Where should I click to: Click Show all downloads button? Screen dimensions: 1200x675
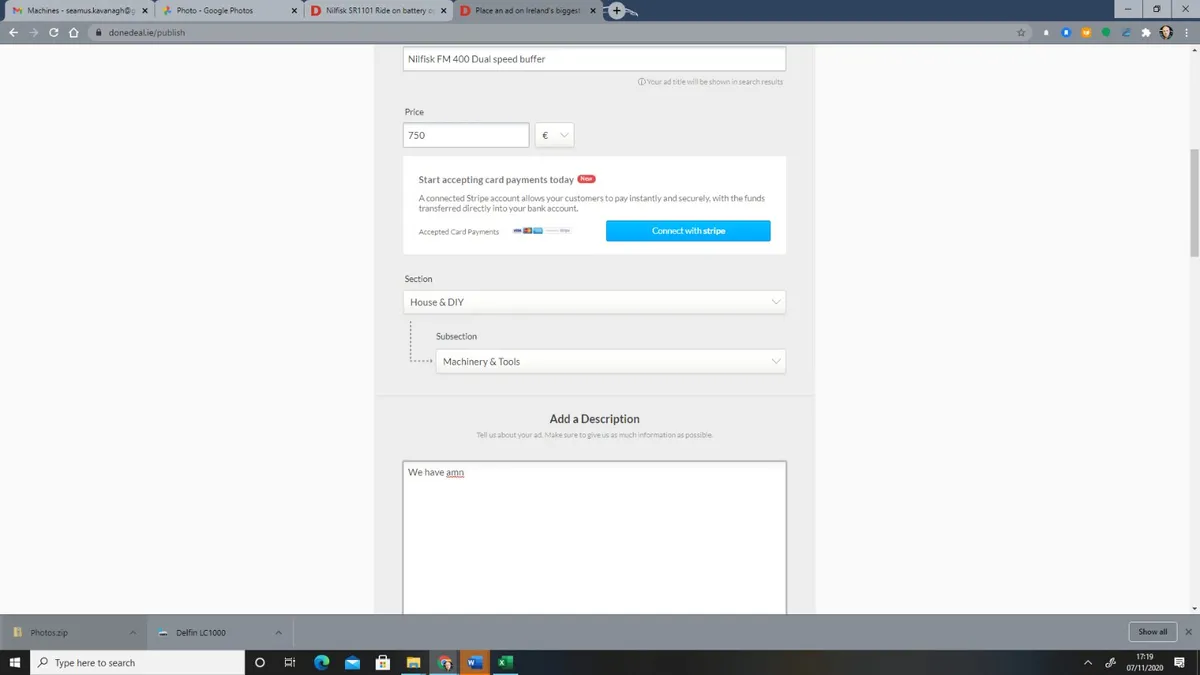(x=1152, y=632)
